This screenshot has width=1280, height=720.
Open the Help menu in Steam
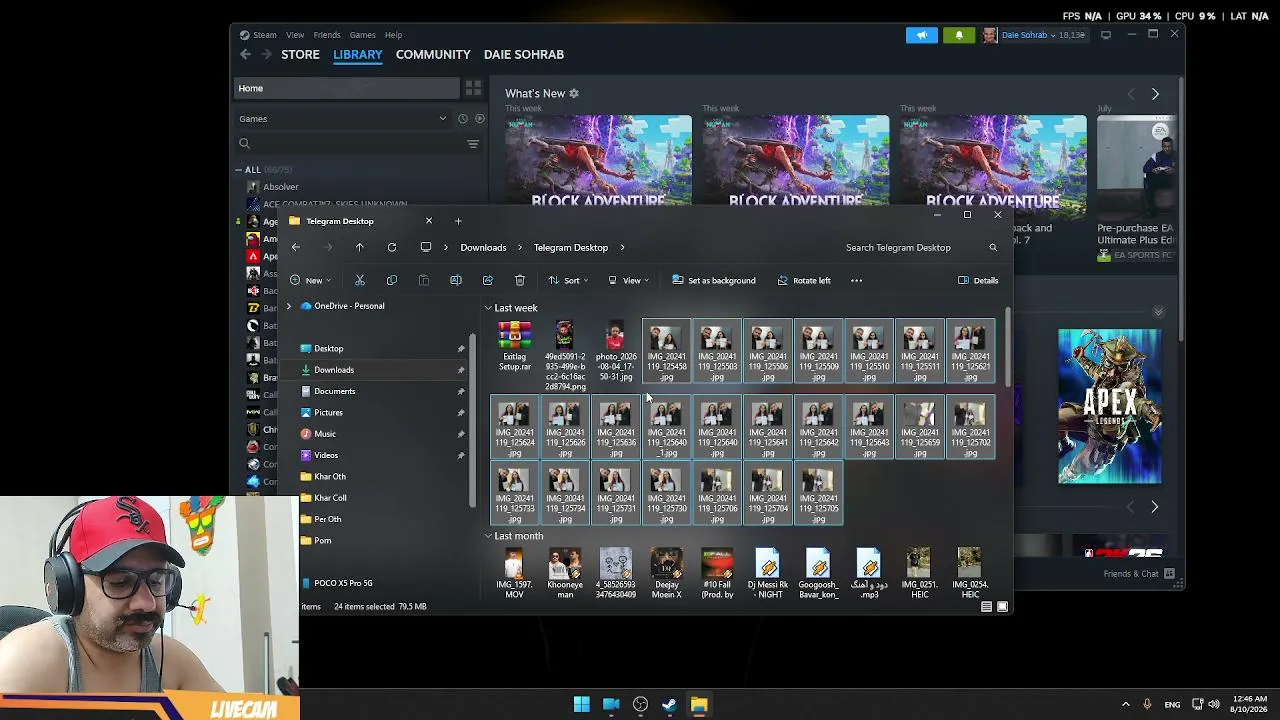pyautogui.click(x=393, y=35)
